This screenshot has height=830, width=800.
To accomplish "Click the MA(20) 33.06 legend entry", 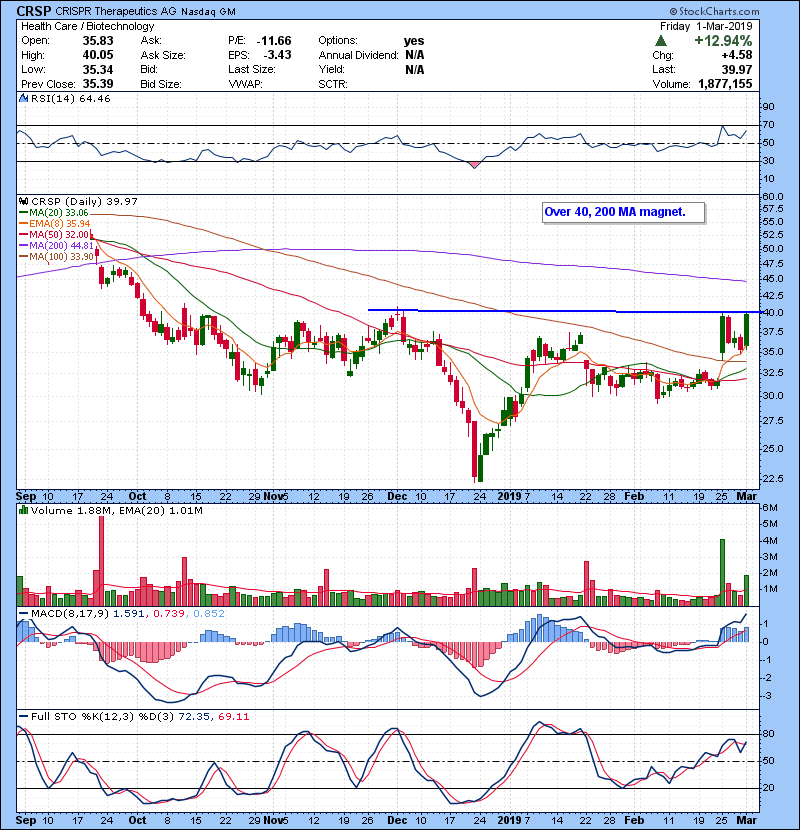I will click(x=54, y=213).
